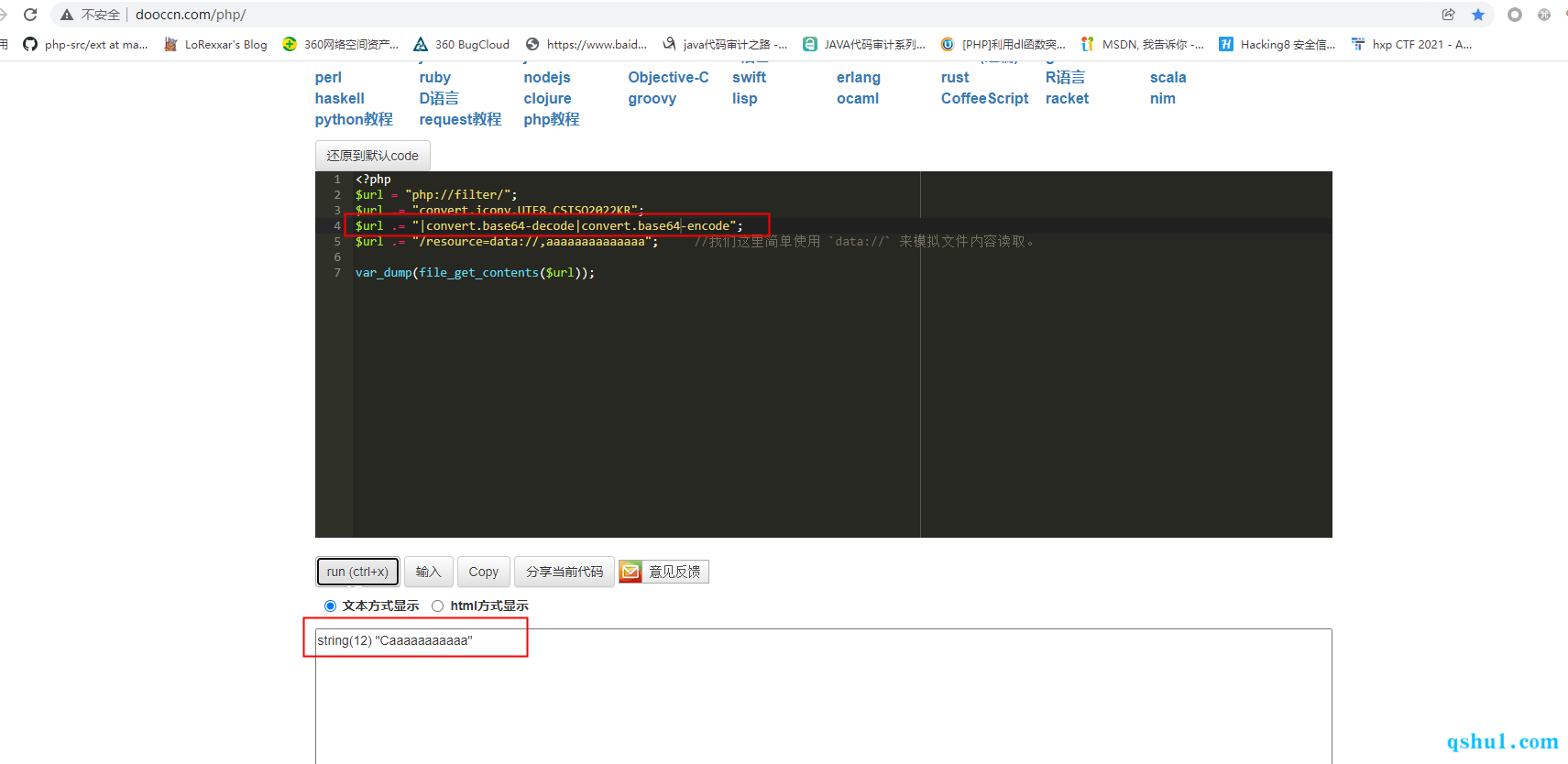Open the ocaml language link

pos(858,99)
